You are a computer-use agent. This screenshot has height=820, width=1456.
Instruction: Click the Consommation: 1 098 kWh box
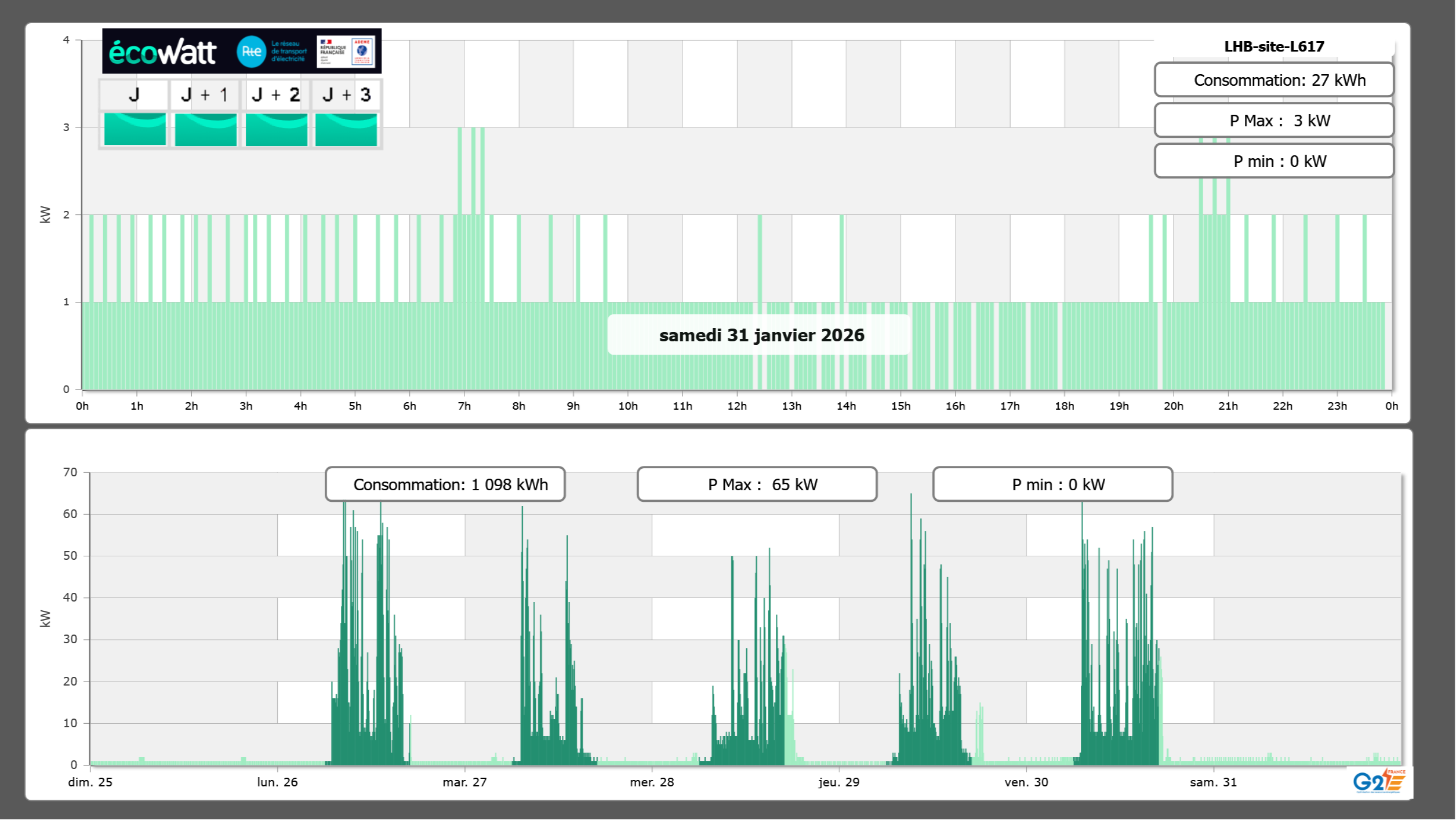[445, 484]
